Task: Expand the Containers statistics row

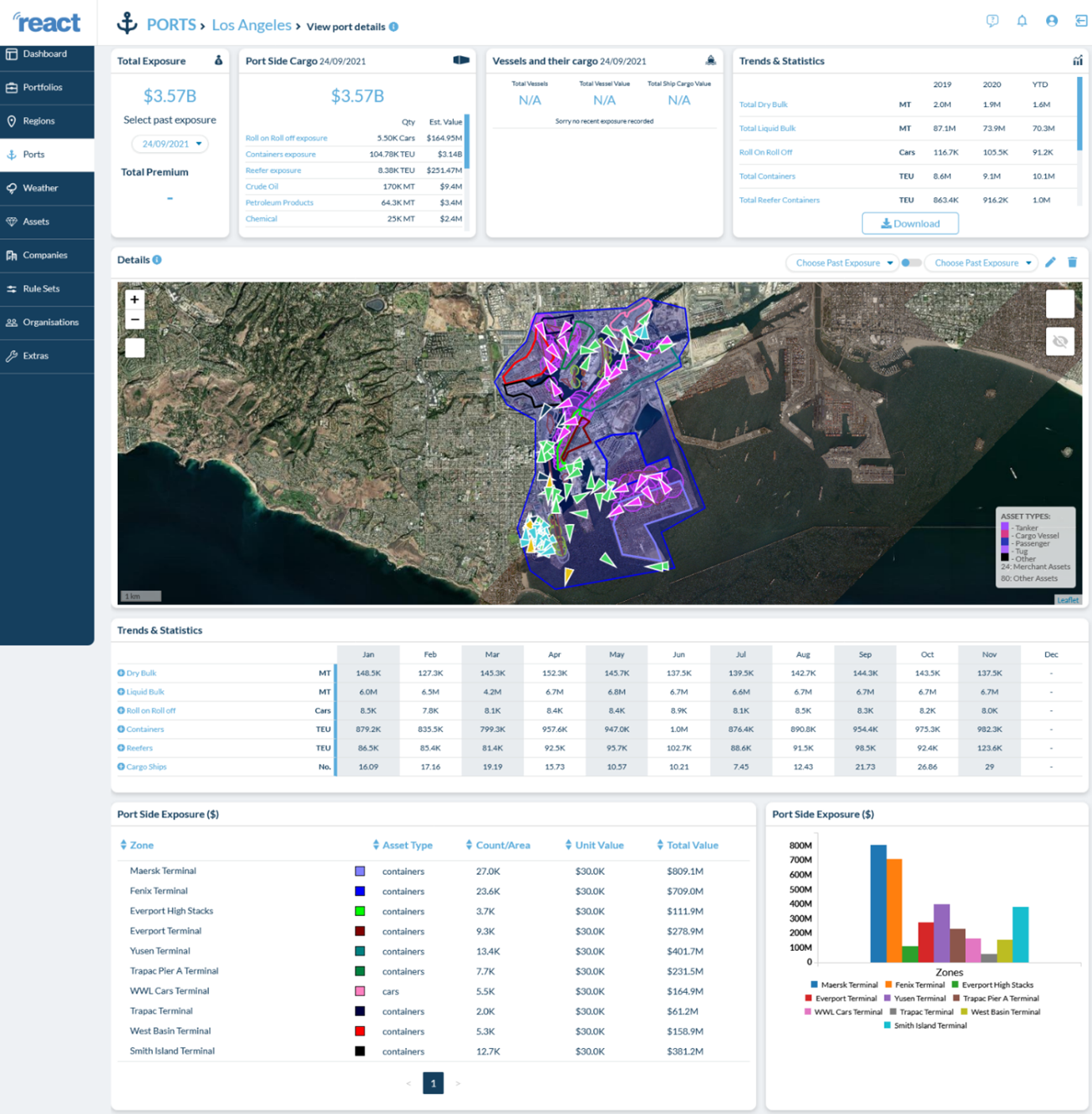Action: click(x=121, y=729)
